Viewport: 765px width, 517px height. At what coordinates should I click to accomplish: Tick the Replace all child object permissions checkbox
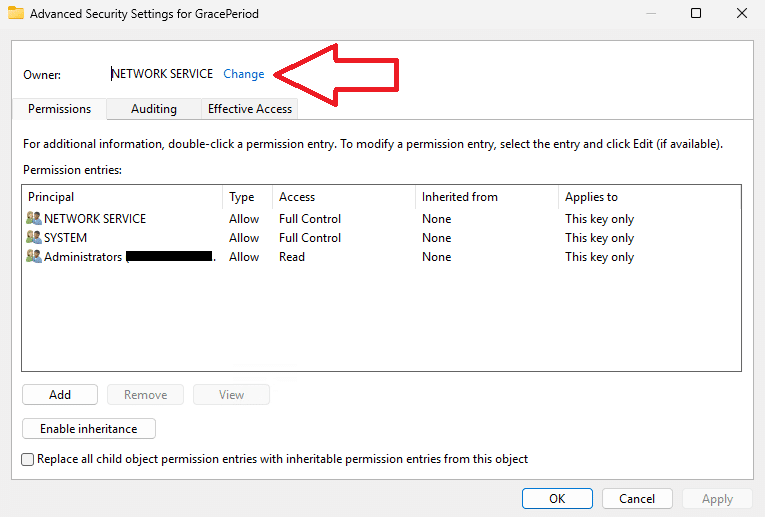[x=28, y=459]
